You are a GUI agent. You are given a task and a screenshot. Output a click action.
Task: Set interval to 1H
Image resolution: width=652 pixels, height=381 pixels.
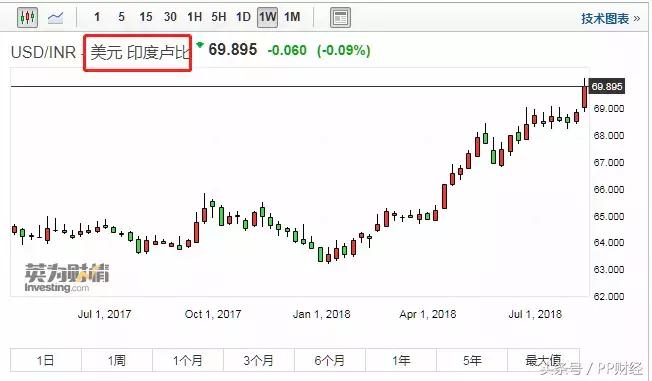pos(194,17)
